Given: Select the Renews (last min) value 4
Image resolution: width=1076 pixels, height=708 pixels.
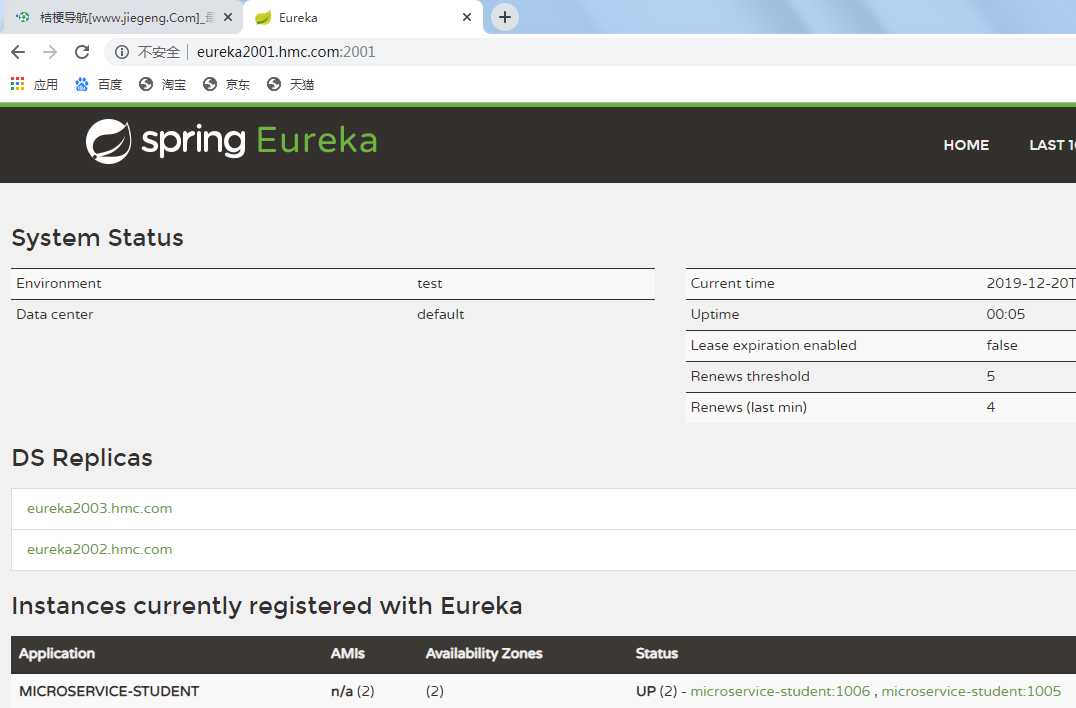Looking at the screenshot, I should 991,407.
